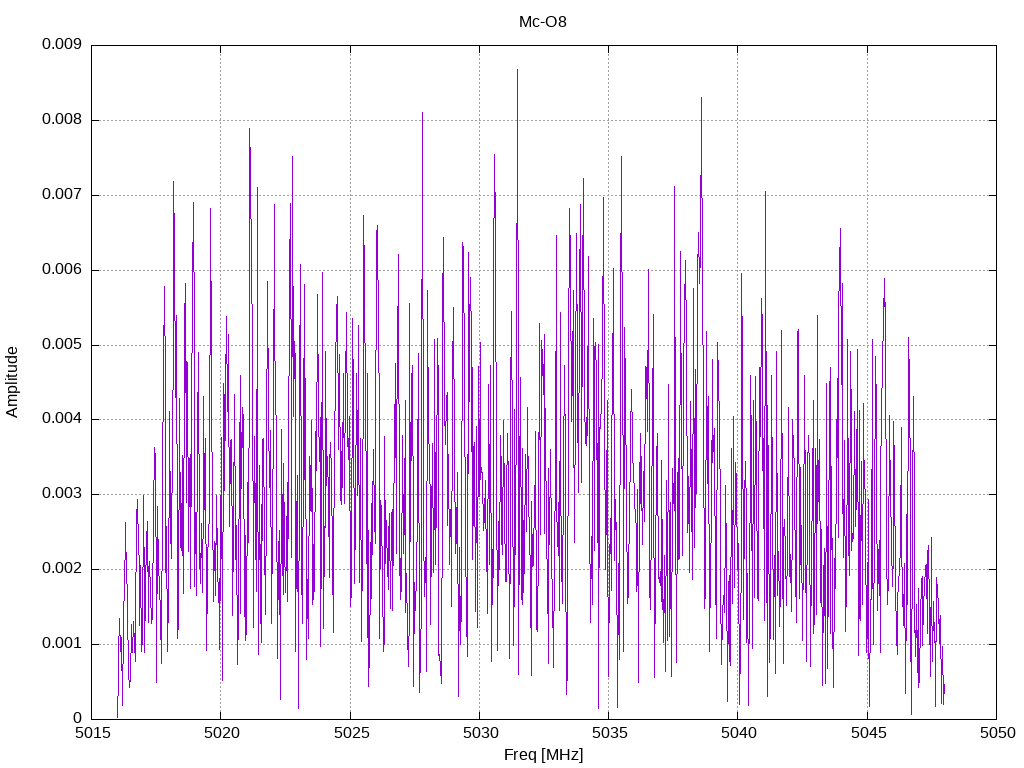The image size is (1024, 768).
Task: Click the 0.003 y-axis tick label
Action: pyautogui.click(x=62, y=494)
